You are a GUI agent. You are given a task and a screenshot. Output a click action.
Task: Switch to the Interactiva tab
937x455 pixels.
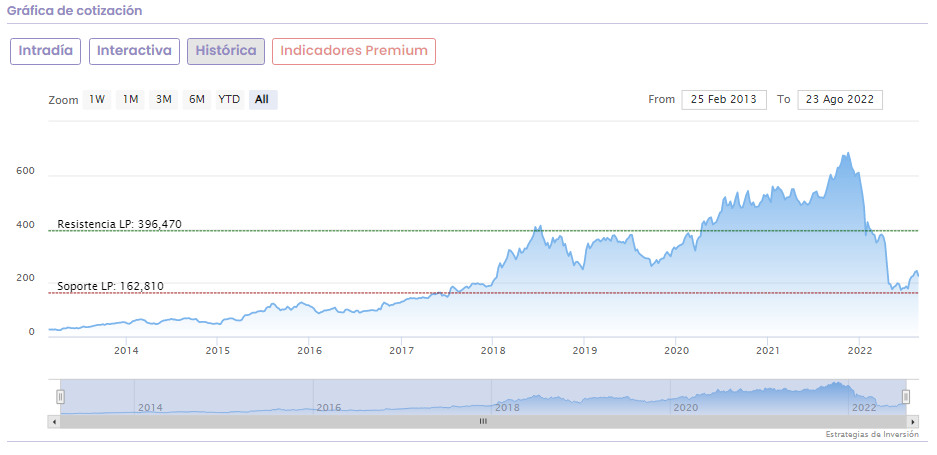coord(134,51)
